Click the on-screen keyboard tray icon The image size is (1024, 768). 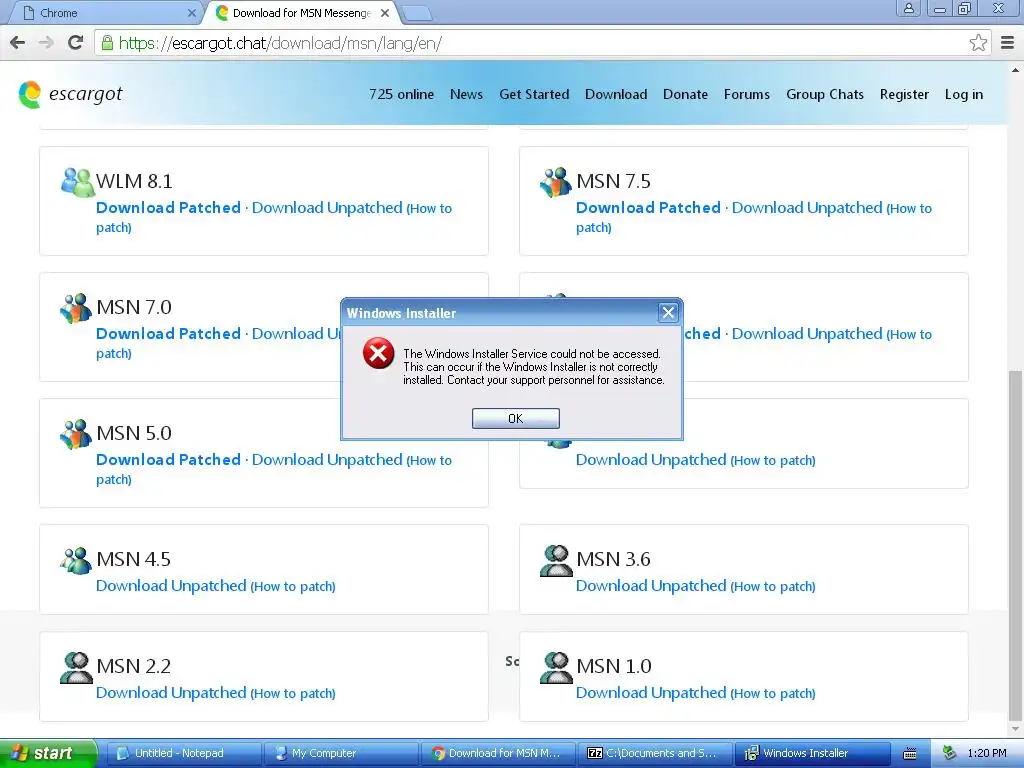(x=910, y=754)
